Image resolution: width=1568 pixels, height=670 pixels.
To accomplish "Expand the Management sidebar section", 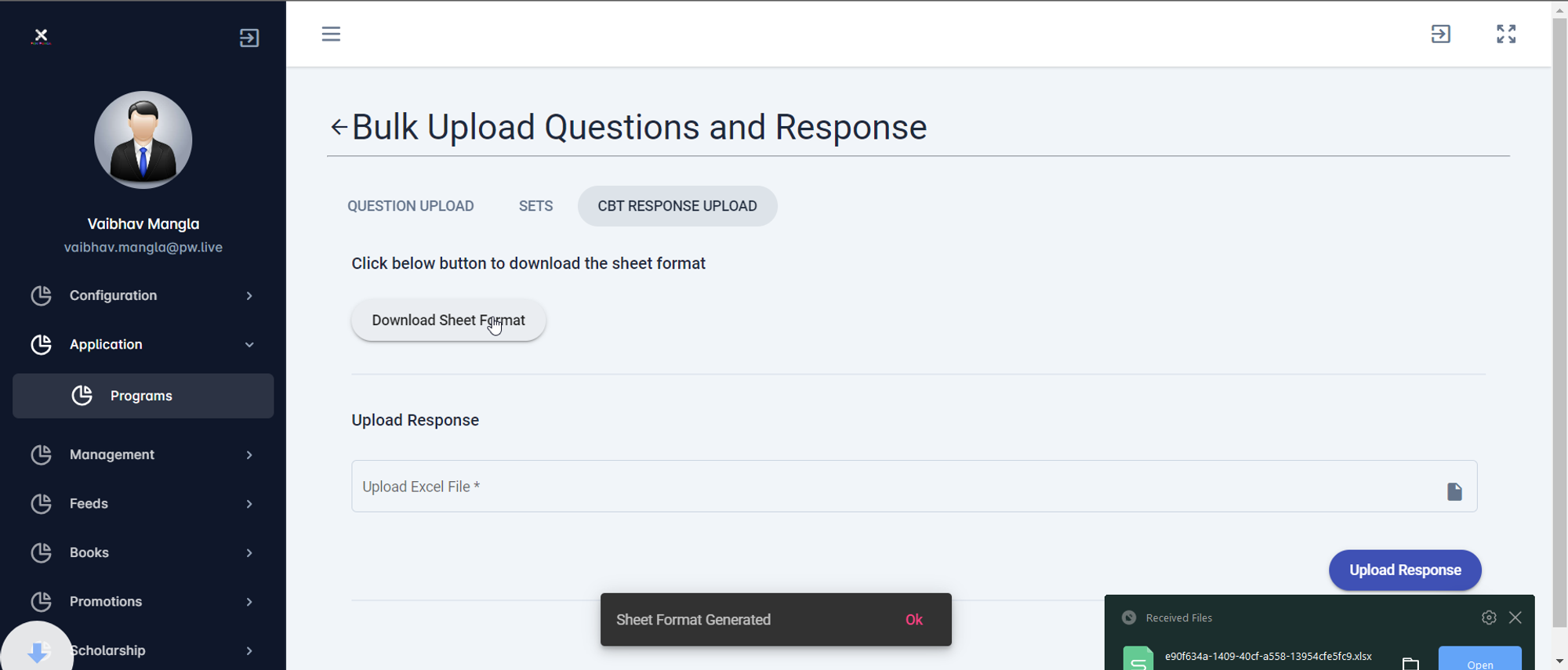I will pos(143,455).
